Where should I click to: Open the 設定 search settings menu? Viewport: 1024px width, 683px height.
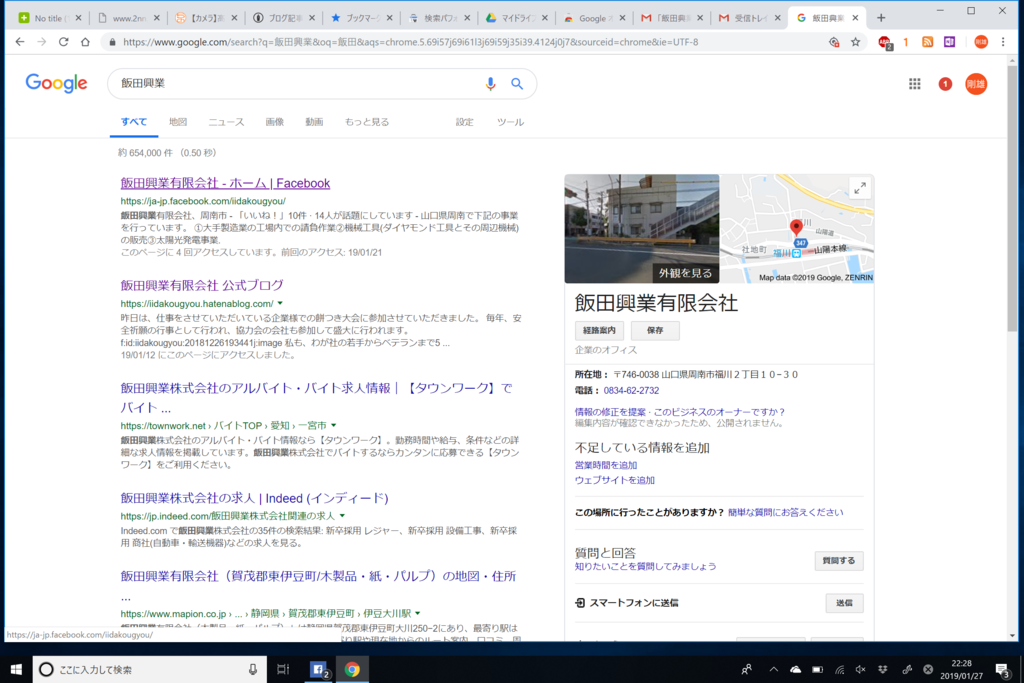pos(464,122)
